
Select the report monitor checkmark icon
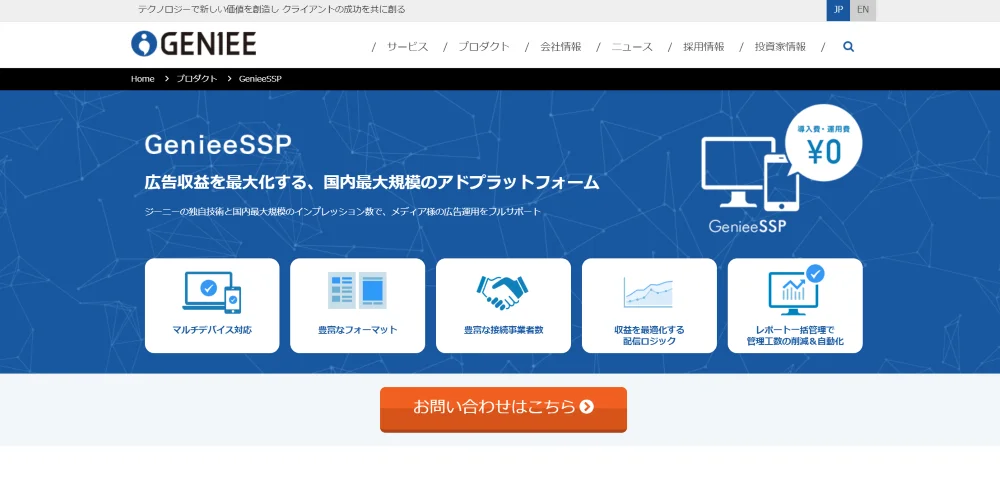(795, 290)
